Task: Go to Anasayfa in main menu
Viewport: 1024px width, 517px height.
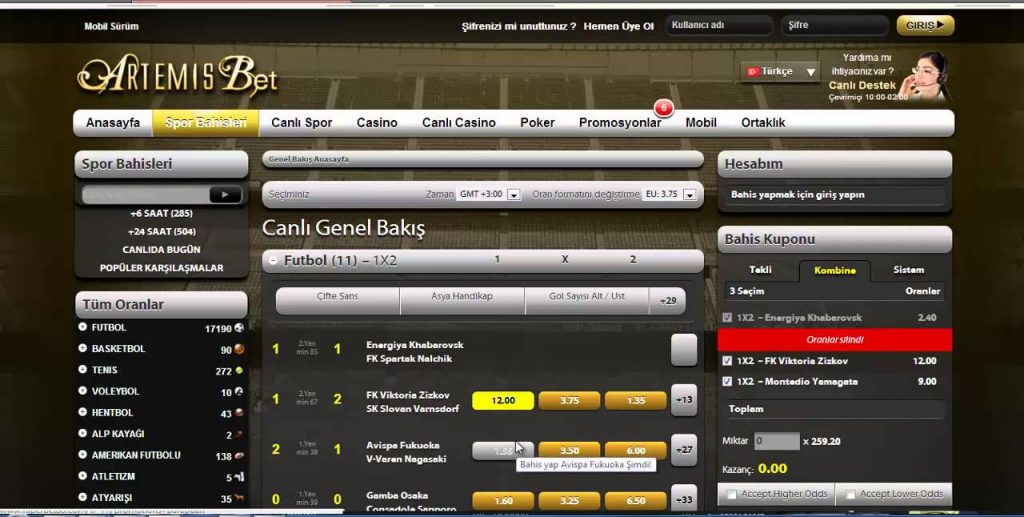Action: (113, 123)
